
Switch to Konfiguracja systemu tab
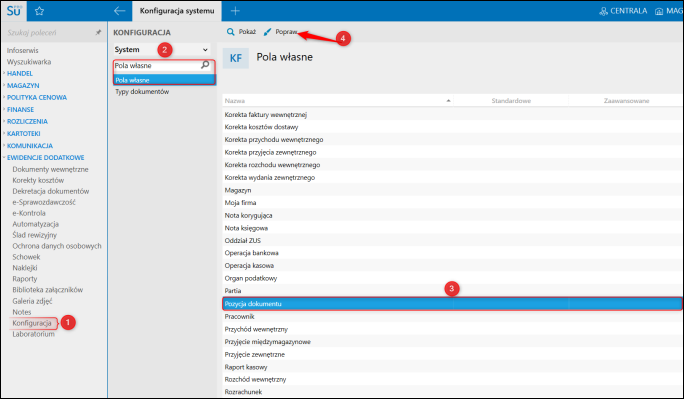[x=177, y=11]
